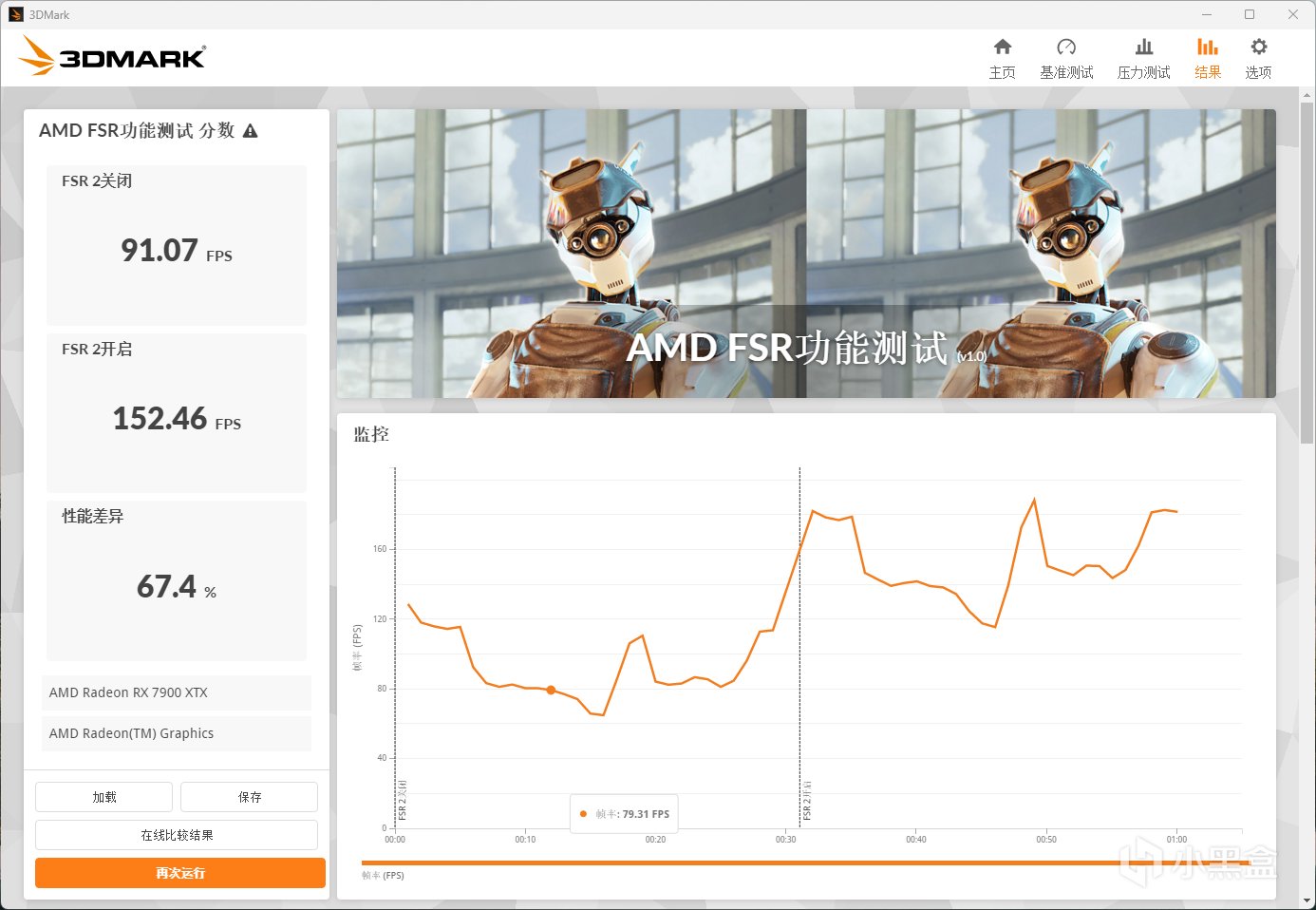
Task: Click the 00:30 time axis label
Action: pos(785,840)
